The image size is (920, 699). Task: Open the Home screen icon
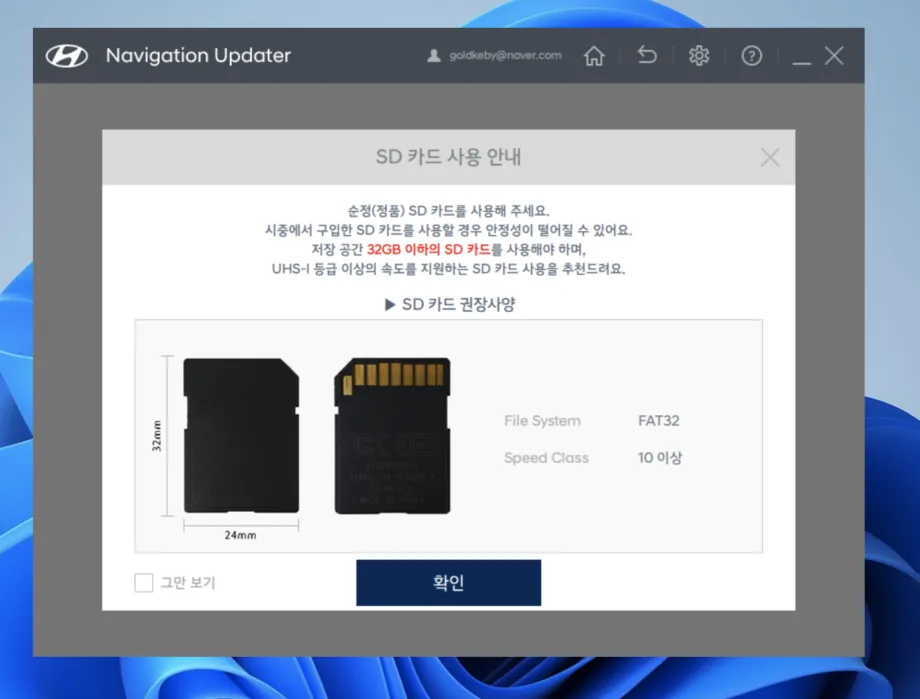tap(593, 56)
